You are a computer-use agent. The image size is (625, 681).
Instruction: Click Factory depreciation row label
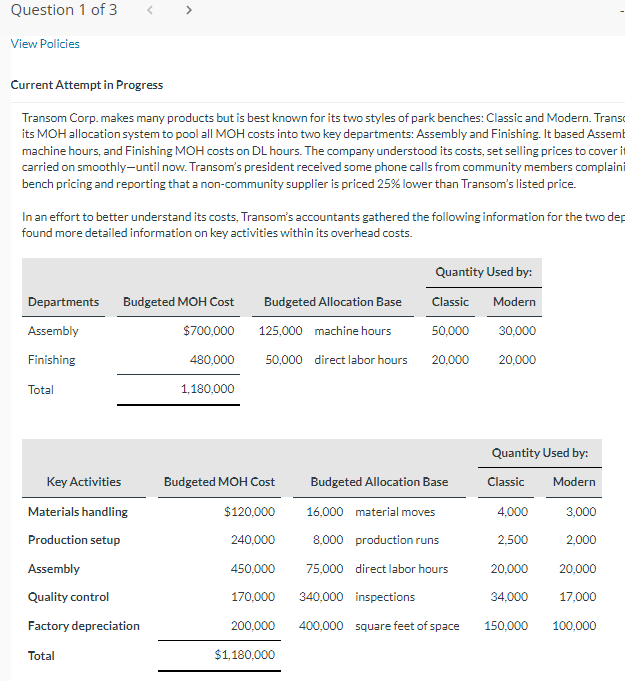[84, 626]
